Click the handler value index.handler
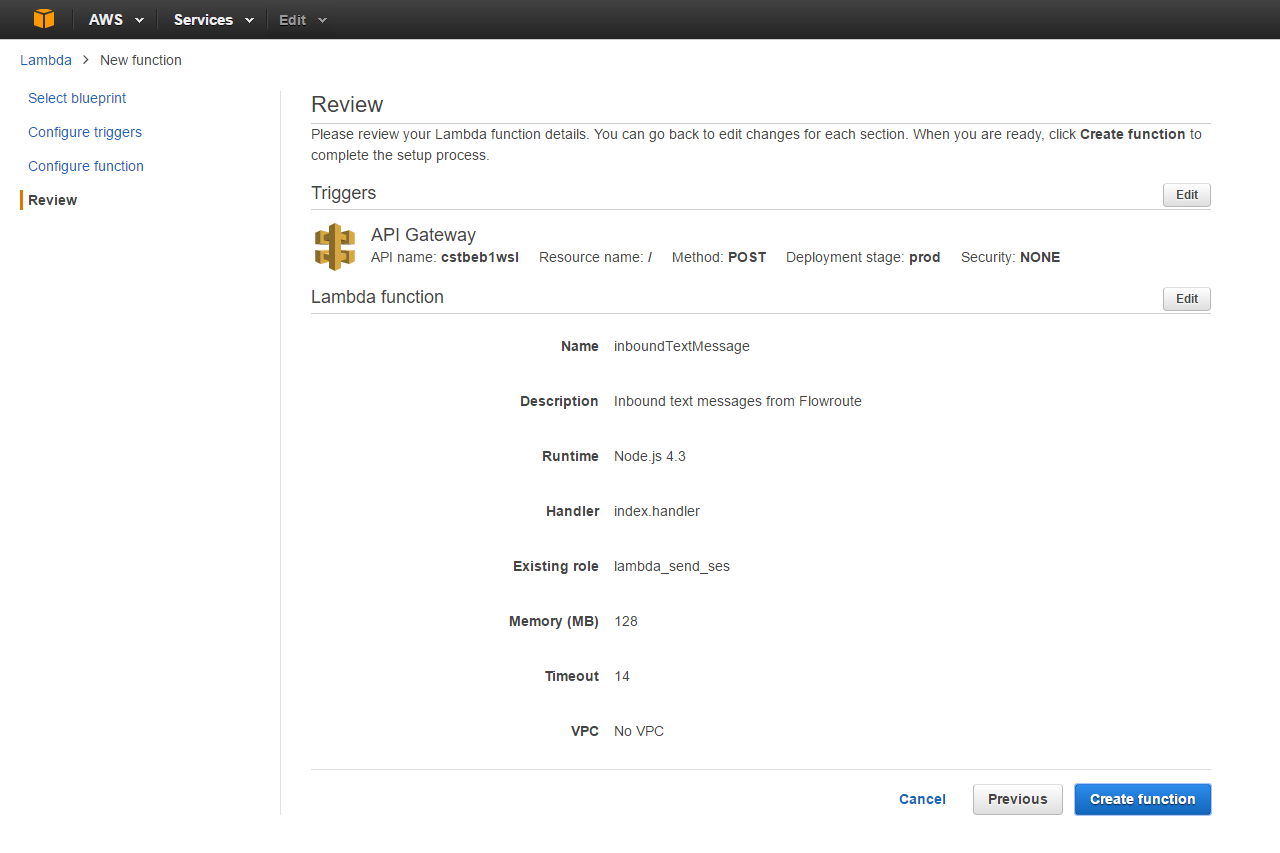This screenshot has width=1280, height=853. click(x=657, y=511)
